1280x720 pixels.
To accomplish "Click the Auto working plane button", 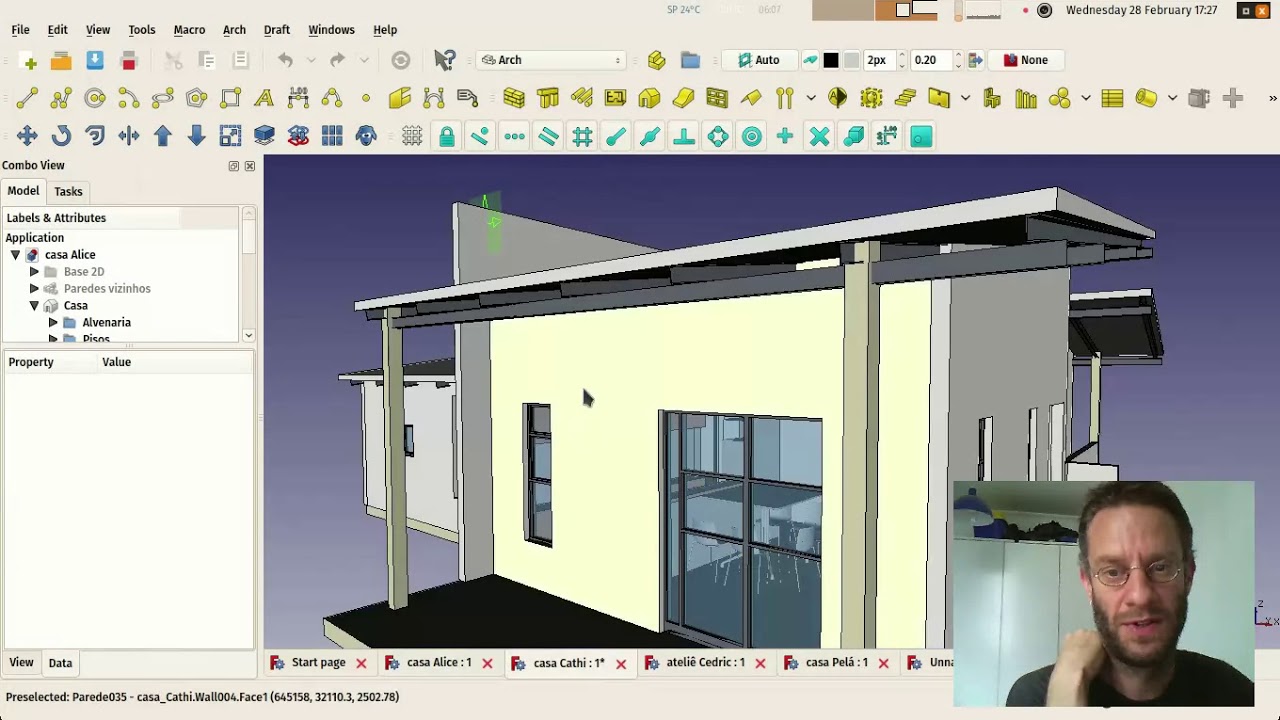I will tap(758, 60).
